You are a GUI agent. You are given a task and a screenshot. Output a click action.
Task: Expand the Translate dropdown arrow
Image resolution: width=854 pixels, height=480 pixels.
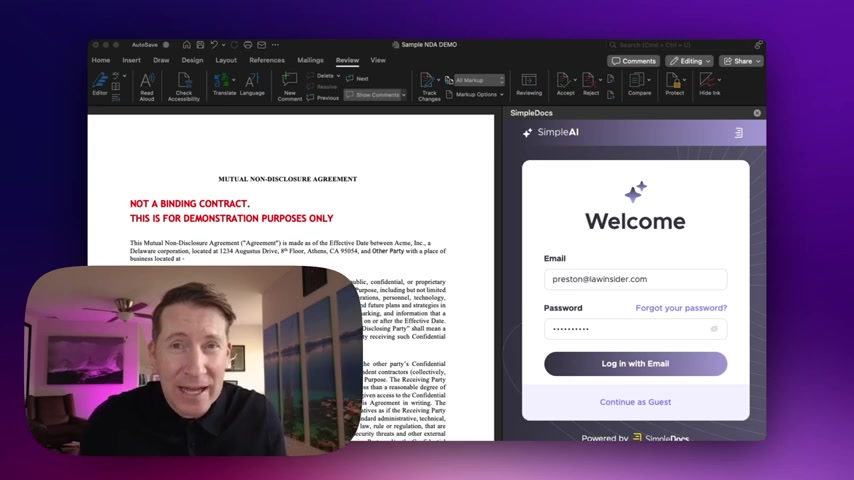[234, 80]
